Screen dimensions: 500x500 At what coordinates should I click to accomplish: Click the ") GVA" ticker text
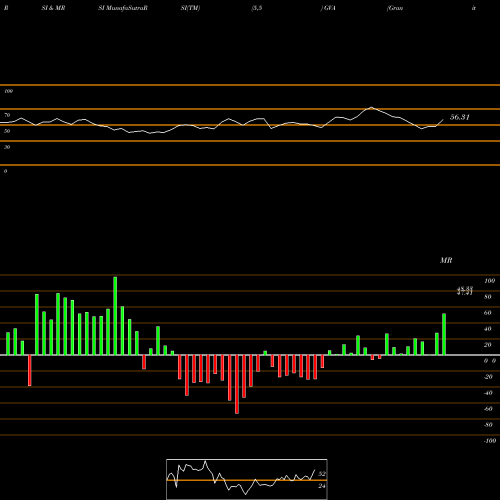pyautogui.click(x=328, y=8)
